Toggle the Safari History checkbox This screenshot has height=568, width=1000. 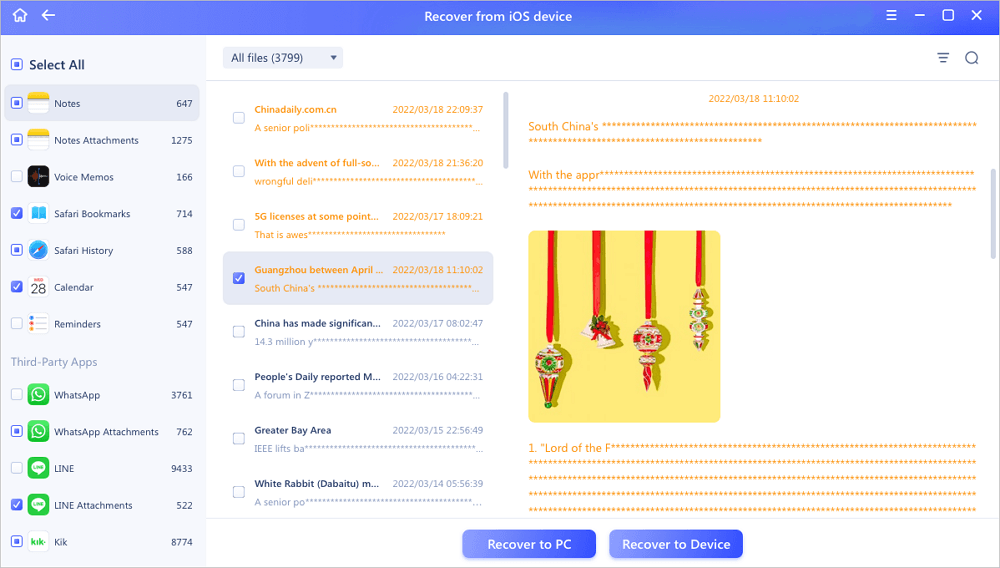tap(17, 250)
